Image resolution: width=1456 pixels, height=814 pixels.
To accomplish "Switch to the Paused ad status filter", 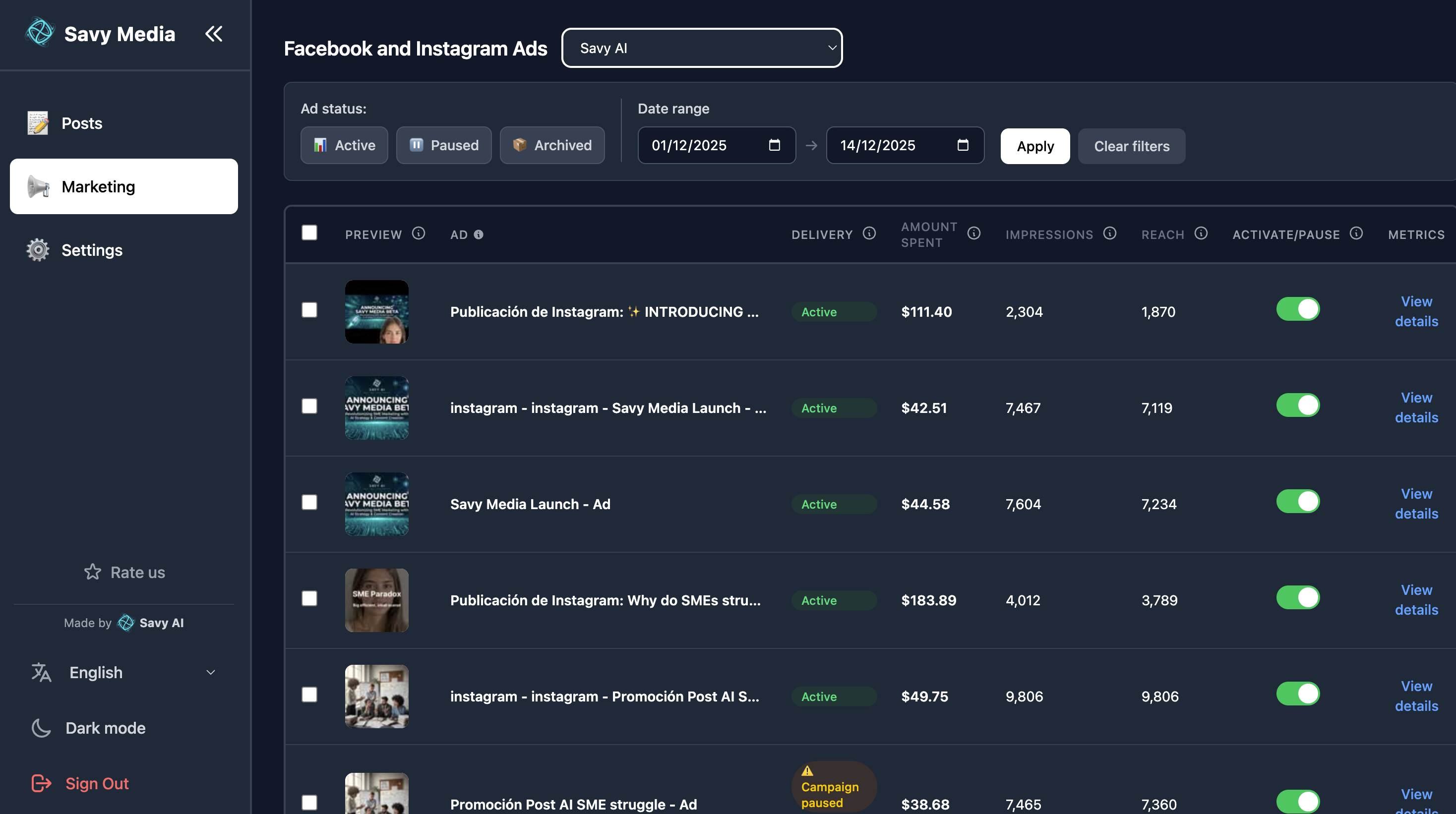I will 444,145.
